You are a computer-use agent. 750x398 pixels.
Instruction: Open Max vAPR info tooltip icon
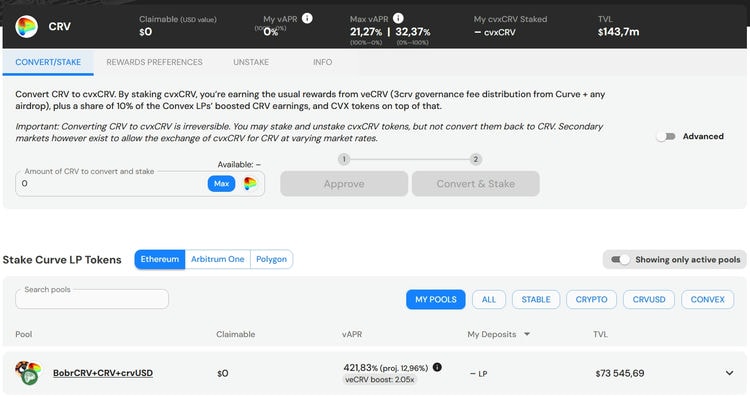pyautogui.click(x=398, y=18)
